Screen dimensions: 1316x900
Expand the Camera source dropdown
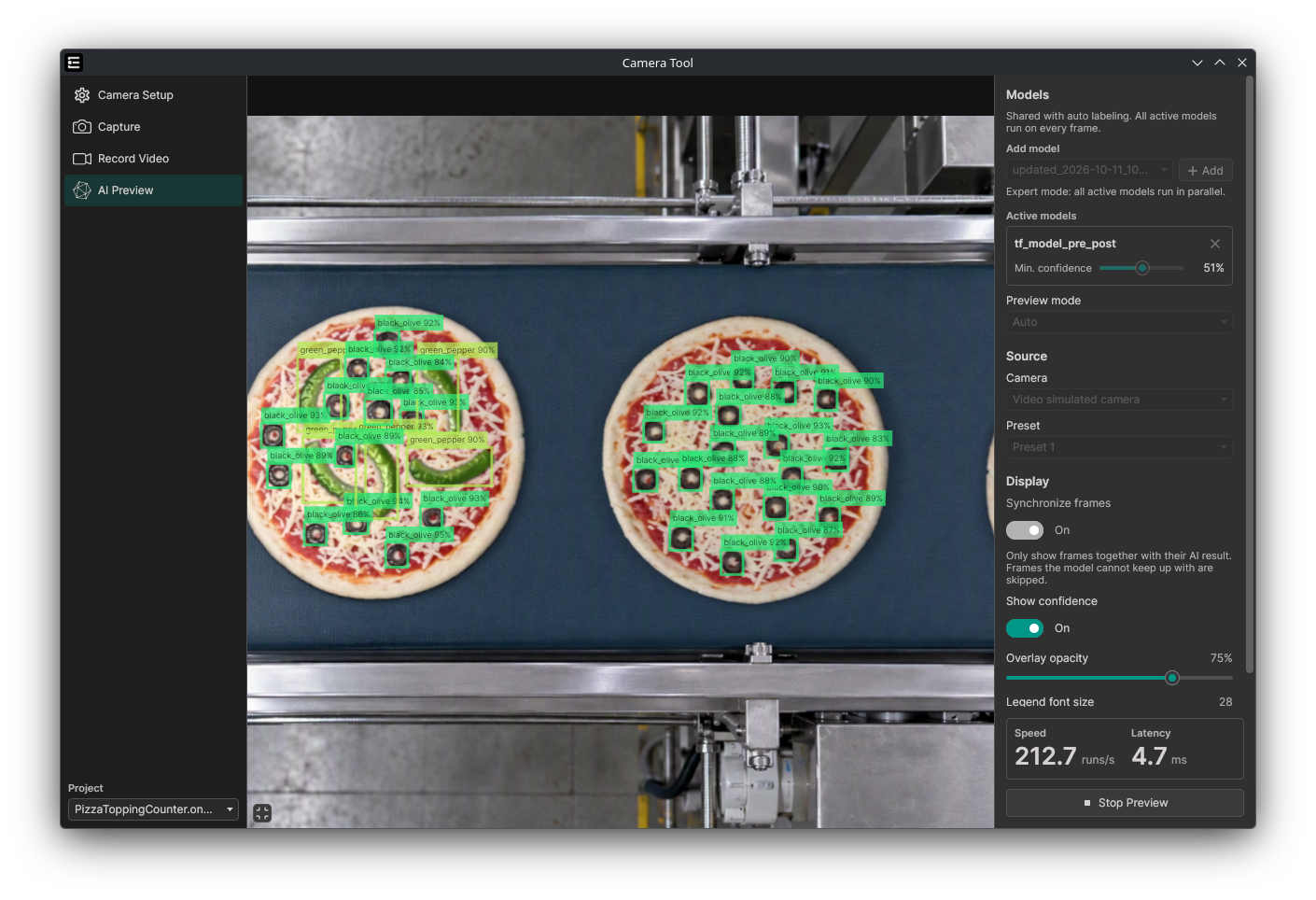click(1119, 400)
